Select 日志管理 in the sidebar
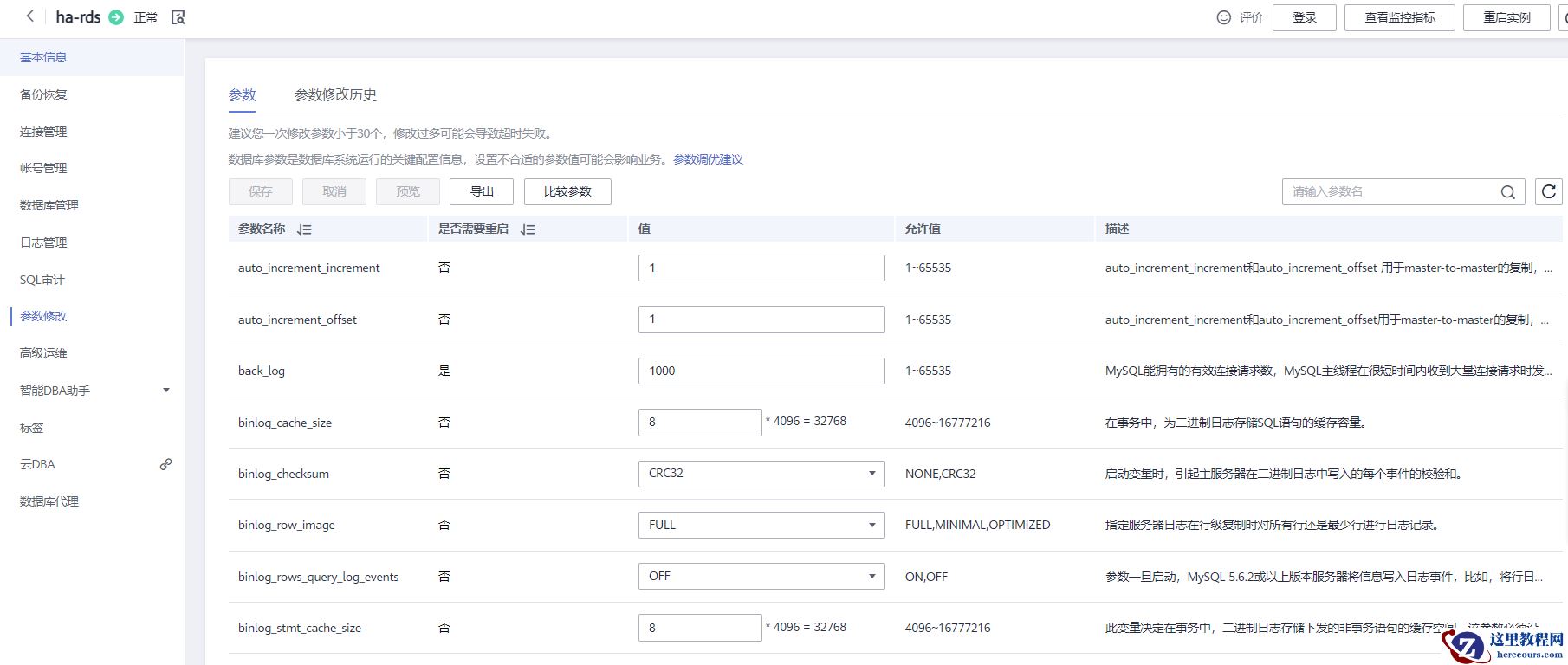Screen dimensions: 1568x665 [x=43, y=242]
